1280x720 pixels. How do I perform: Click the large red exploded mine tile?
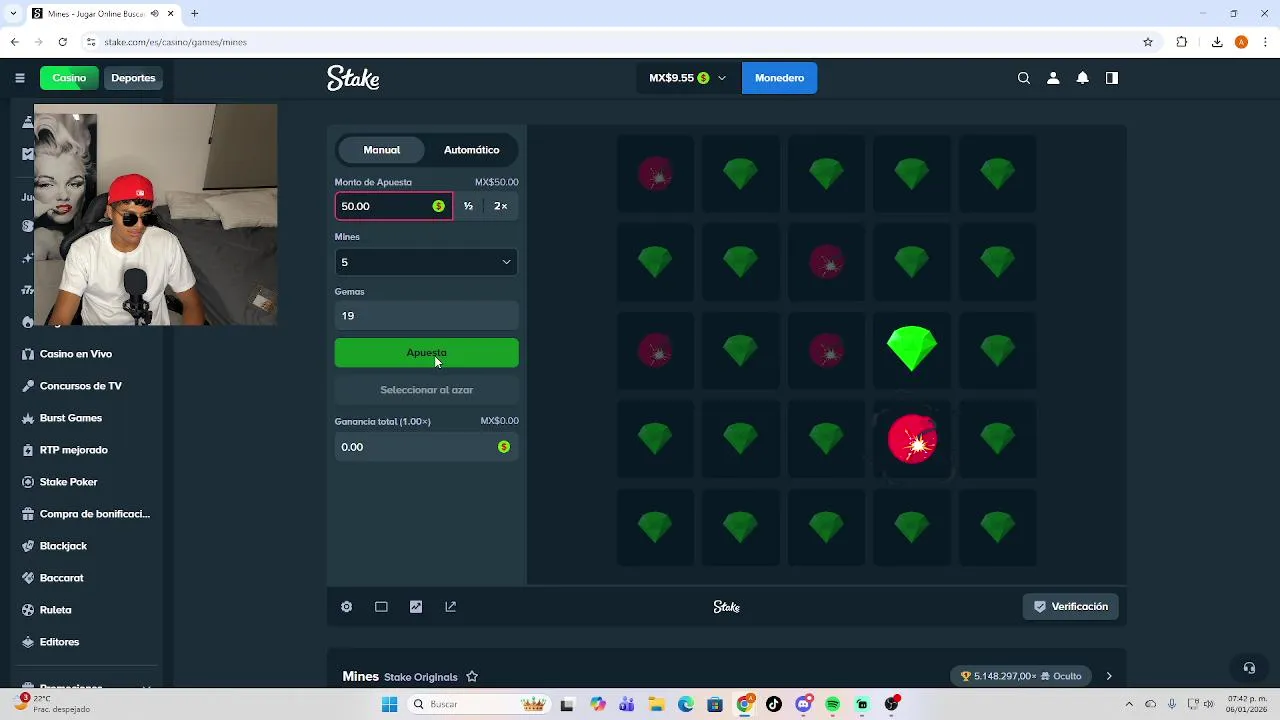[912, 438]
